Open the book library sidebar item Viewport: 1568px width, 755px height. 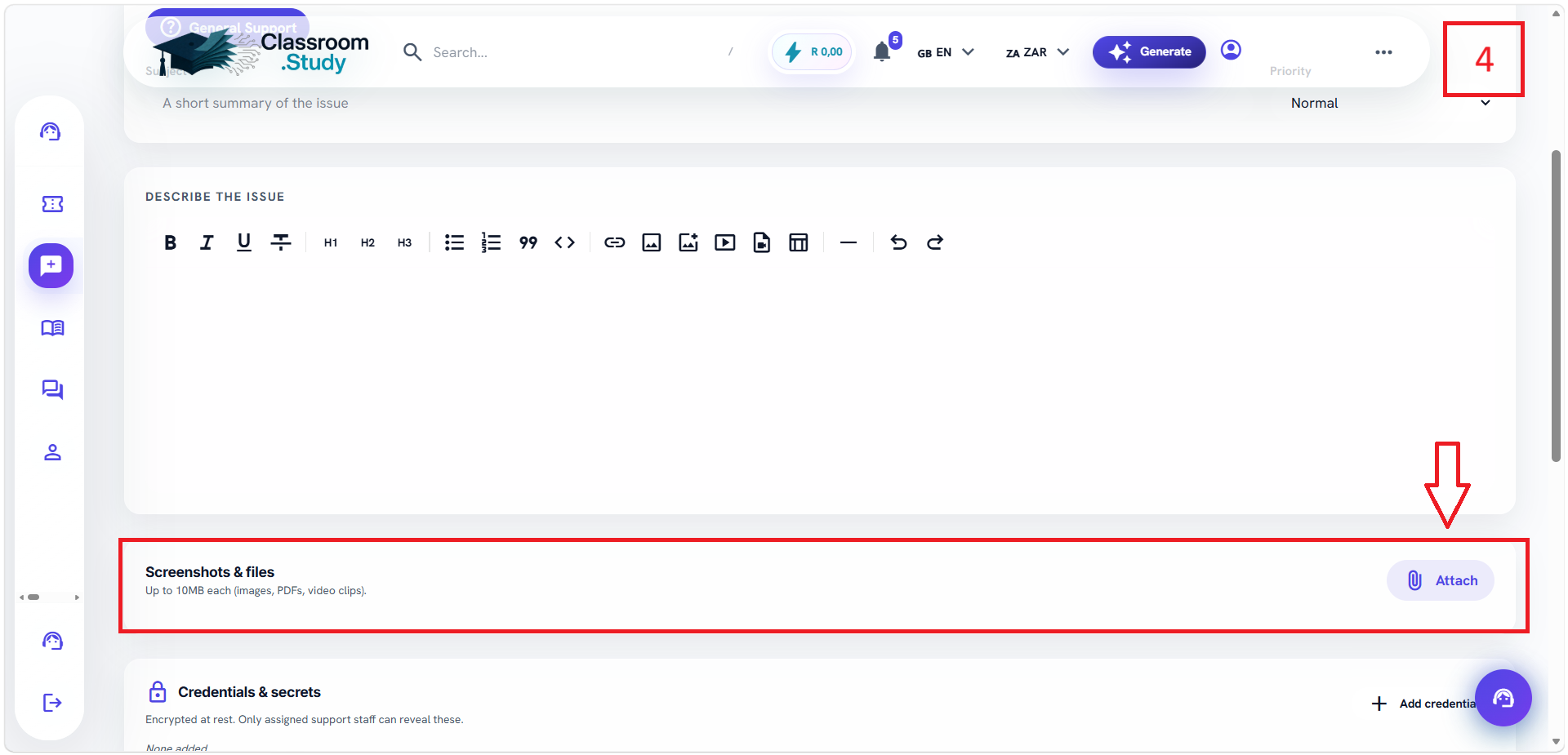coord(52,328)
